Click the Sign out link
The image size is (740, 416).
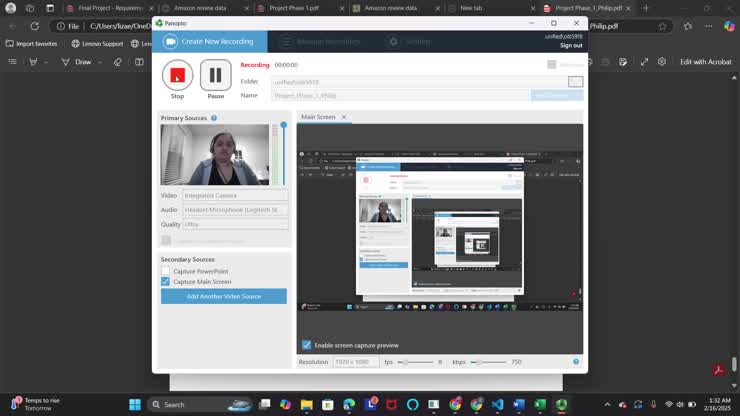coord(570,45)
